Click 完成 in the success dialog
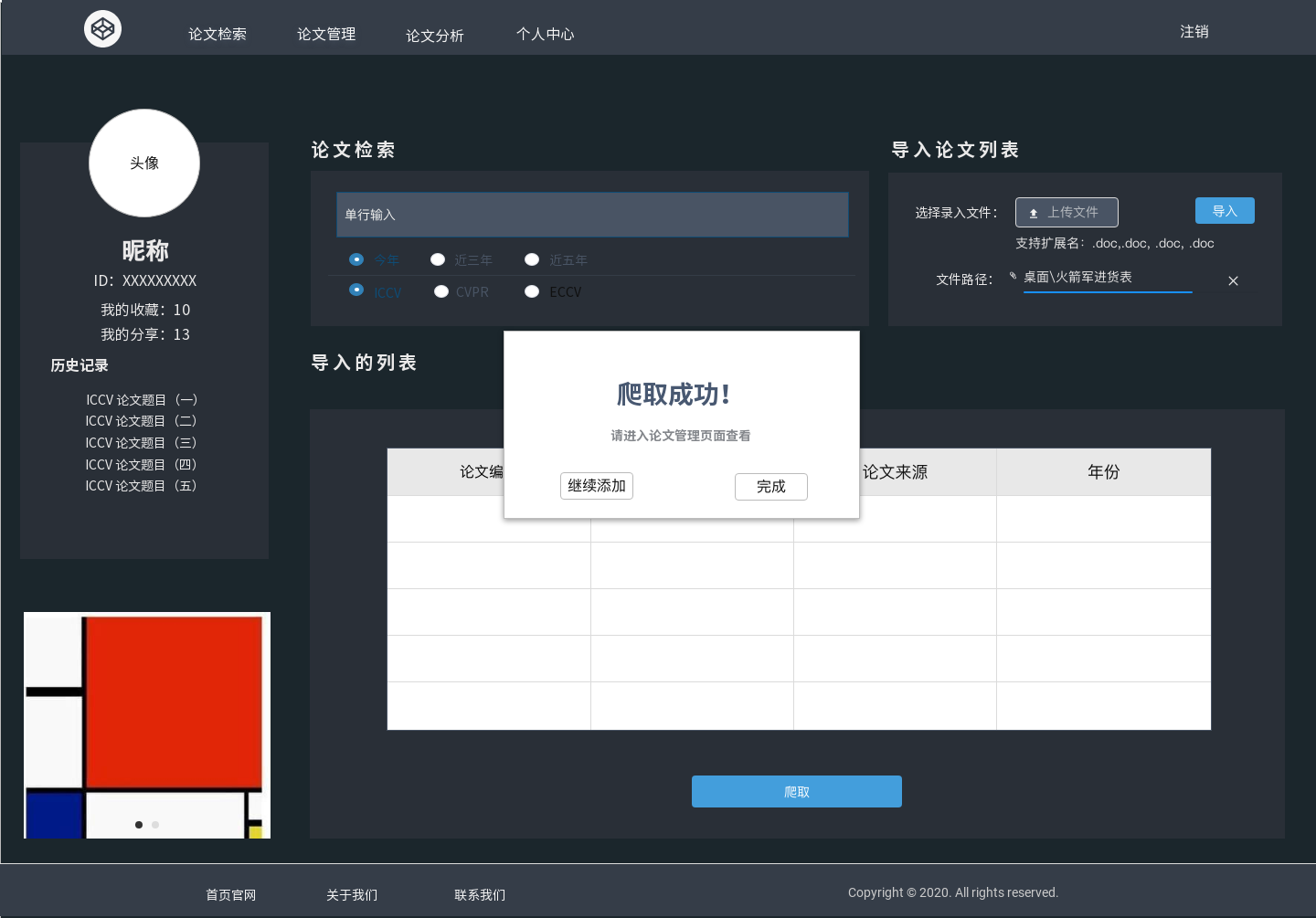This screenshot has height=918, width=1316. coord(771,487)
